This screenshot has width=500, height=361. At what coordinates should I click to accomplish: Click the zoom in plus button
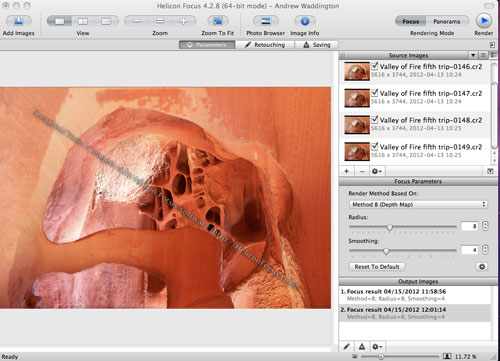pos(183,21)
